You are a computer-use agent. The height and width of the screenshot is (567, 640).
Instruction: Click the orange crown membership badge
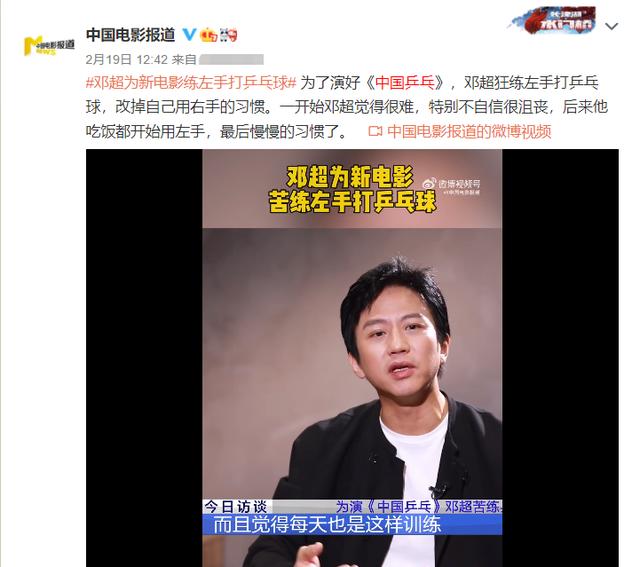(x=209, y=35)
